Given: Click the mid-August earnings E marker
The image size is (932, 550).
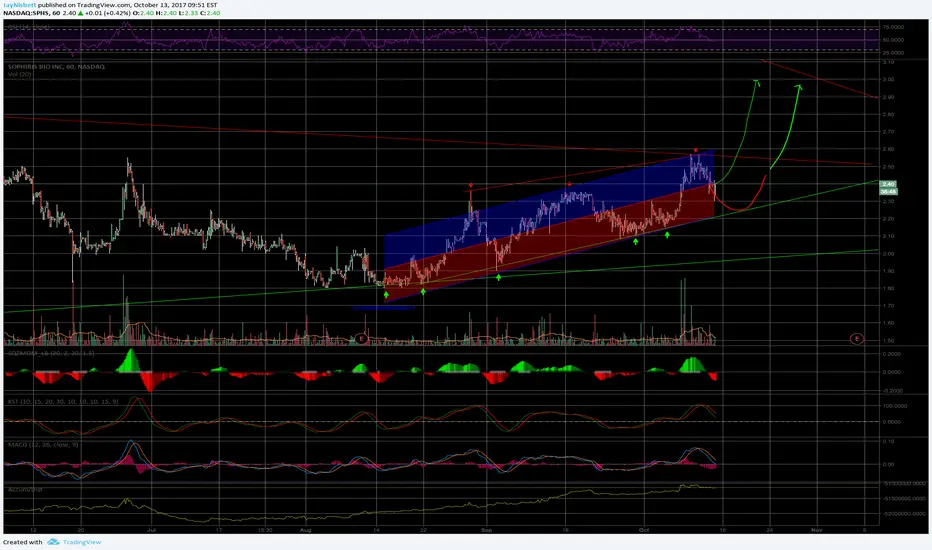Looking at the screenshot, I should pos(361,338).
